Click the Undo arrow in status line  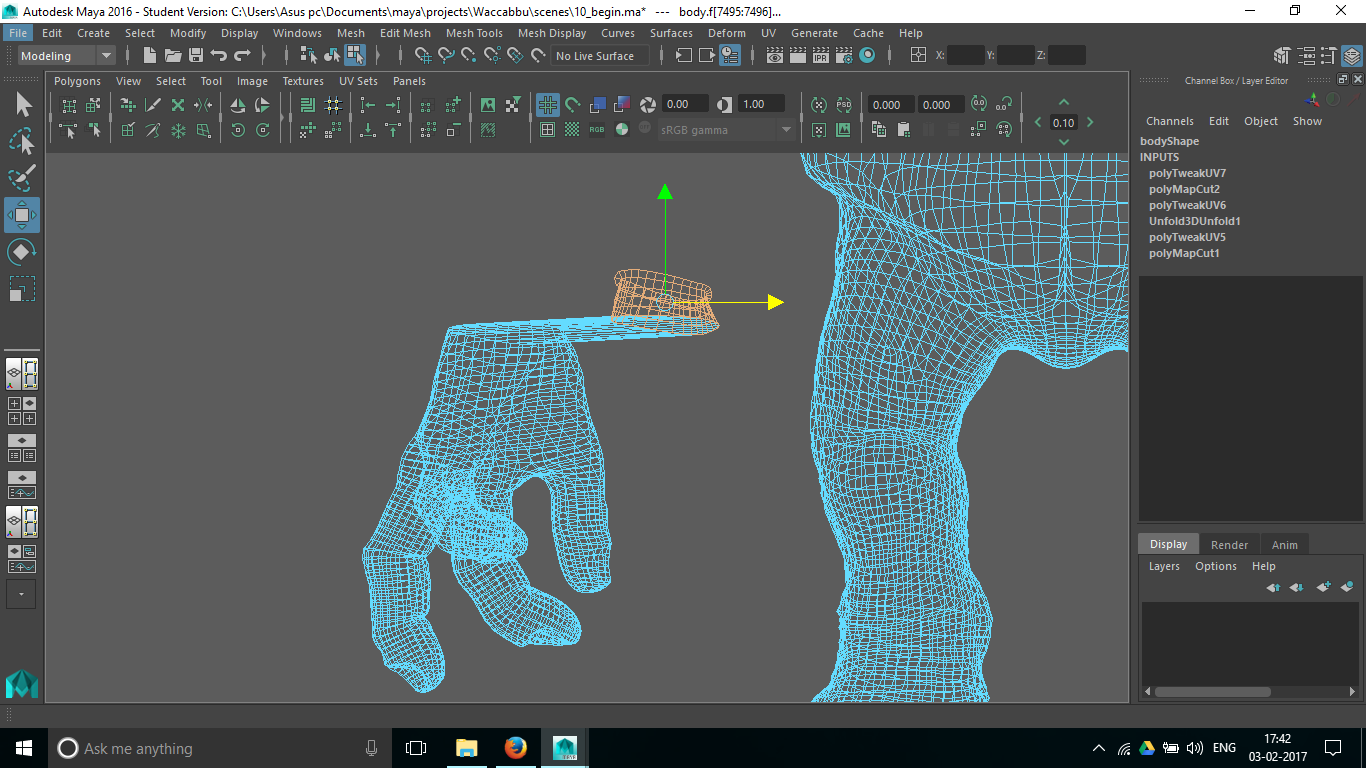(219, 56)
